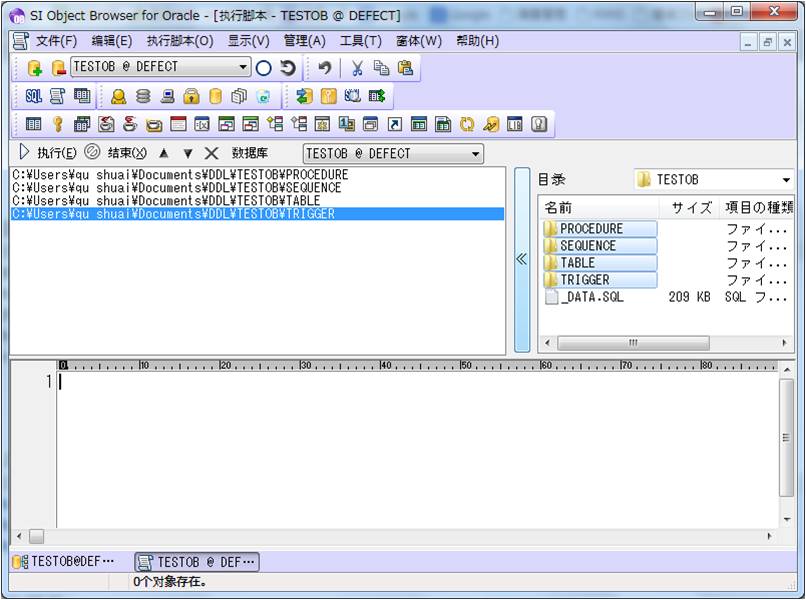Image resolution: width=806 pixels, height=600 pixels.
Task: Click the 执行(E) run button
Action: coord(48,153)
